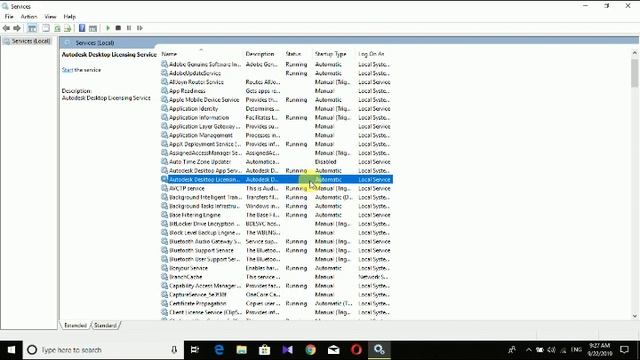Open the Windows Start button
Screen dimensions: 640x360
point(11,350)
